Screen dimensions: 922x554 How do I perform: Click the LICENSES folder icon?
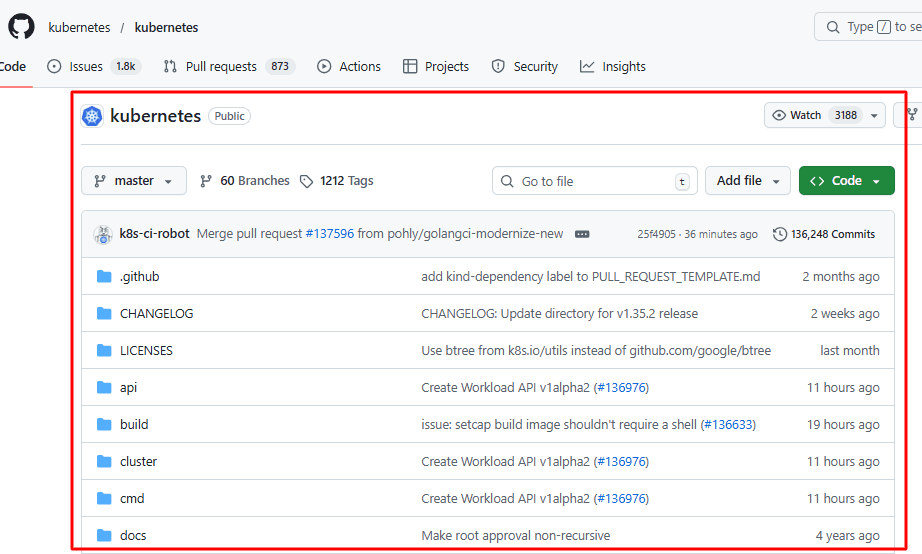click(104, 351)
